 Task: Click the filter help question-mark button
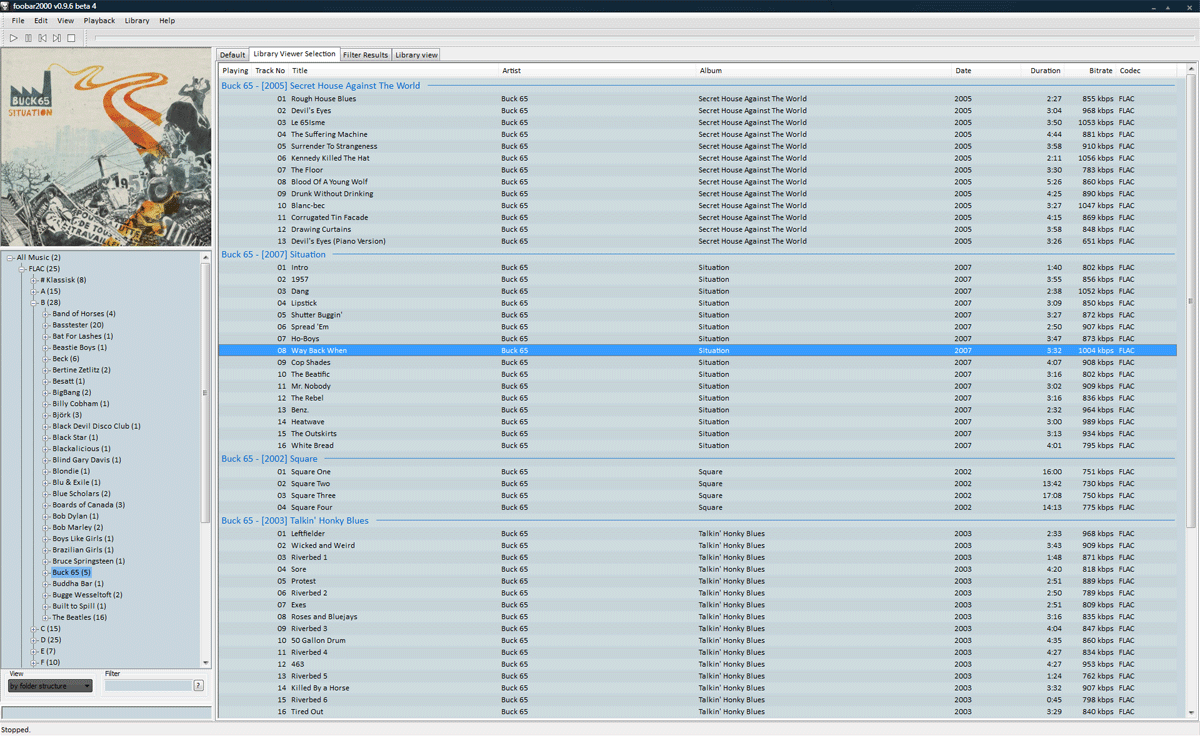(198, 686)
